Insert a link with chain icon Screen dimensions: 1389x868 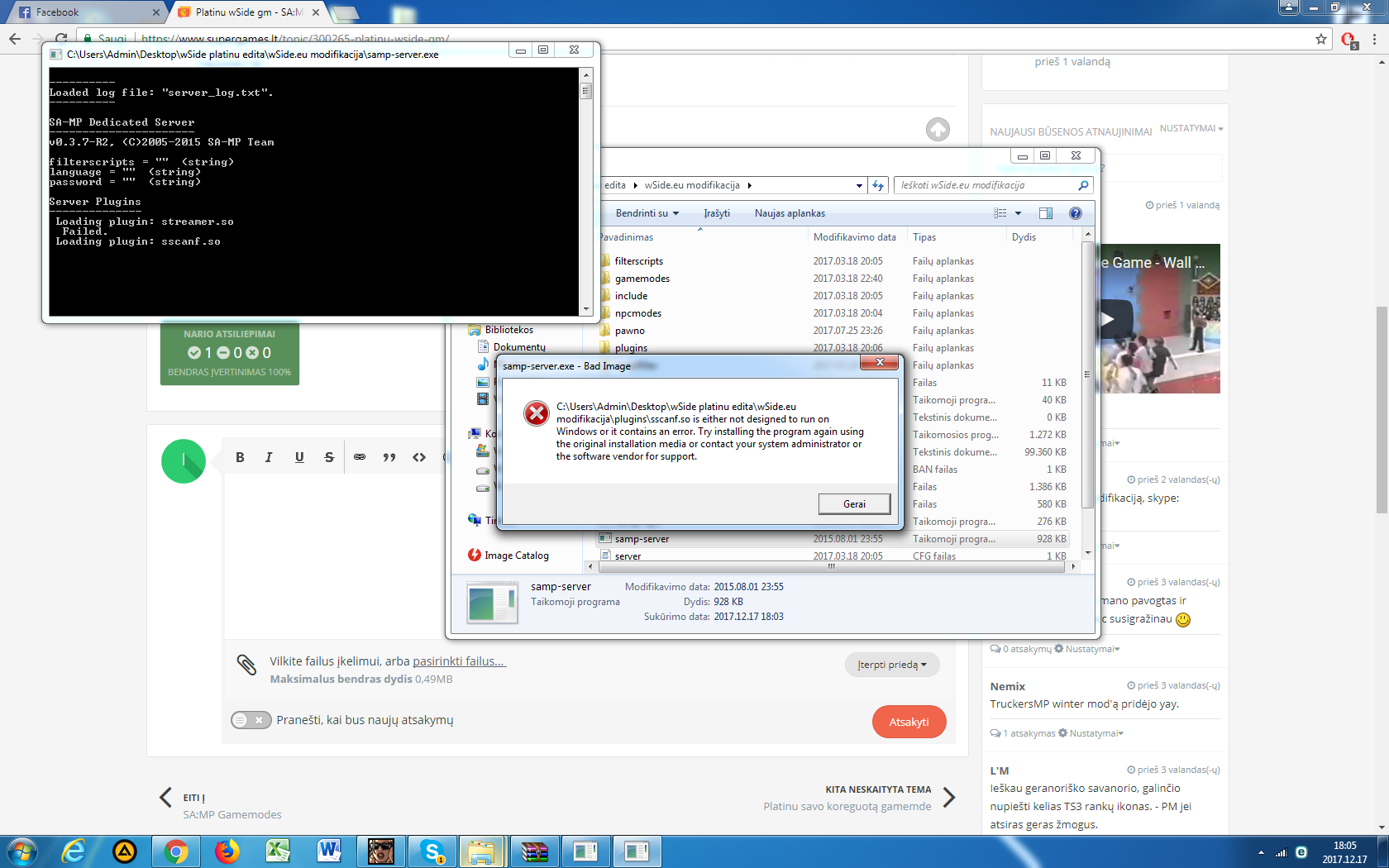point(360,457)
